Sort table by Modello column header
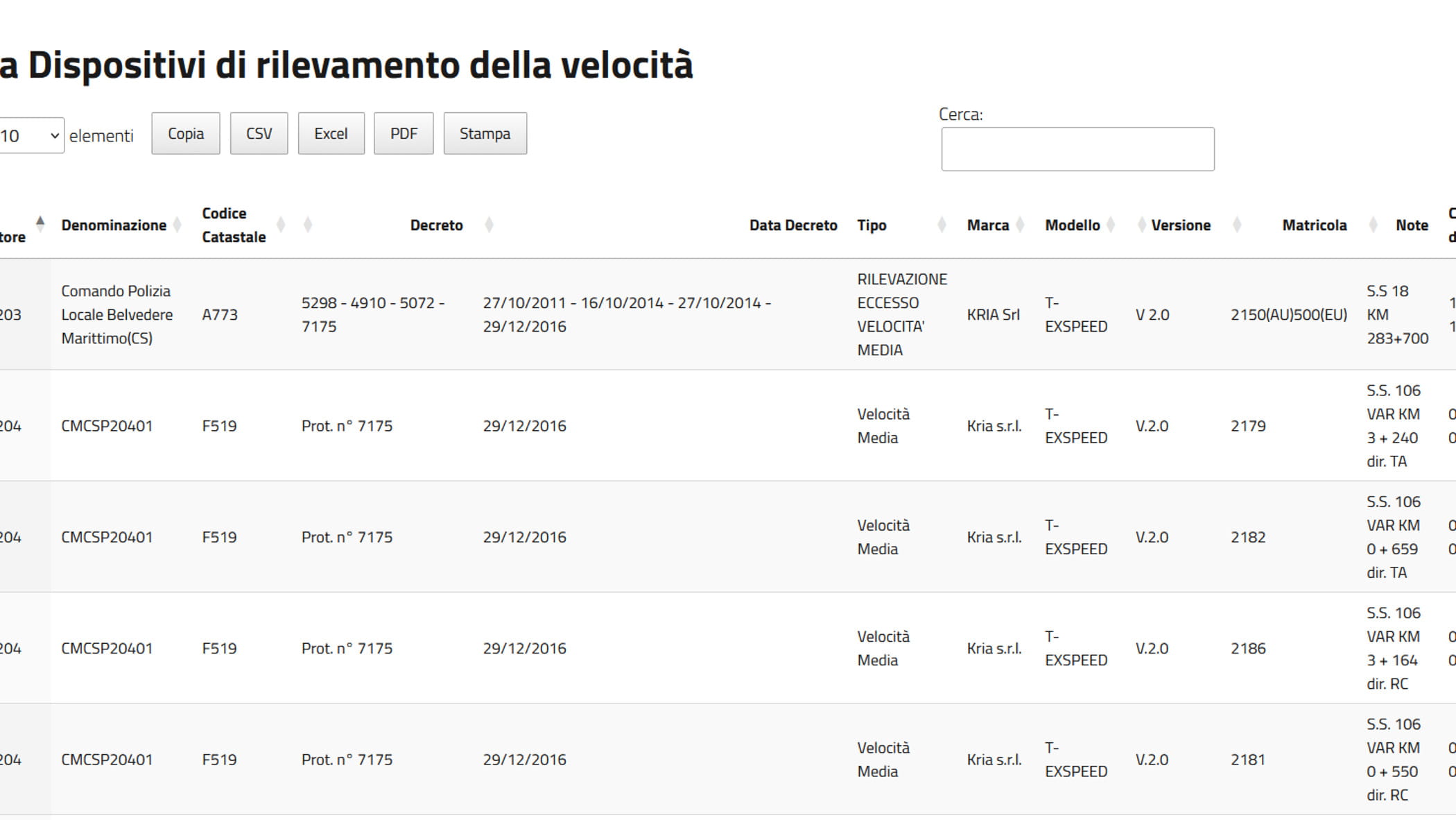1456x820 pixels. coord(1072,225)
